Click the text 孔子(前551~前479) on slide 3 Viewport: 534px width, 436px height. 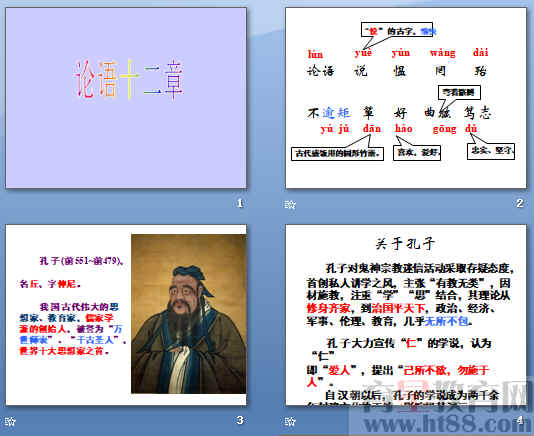[81, 261]
